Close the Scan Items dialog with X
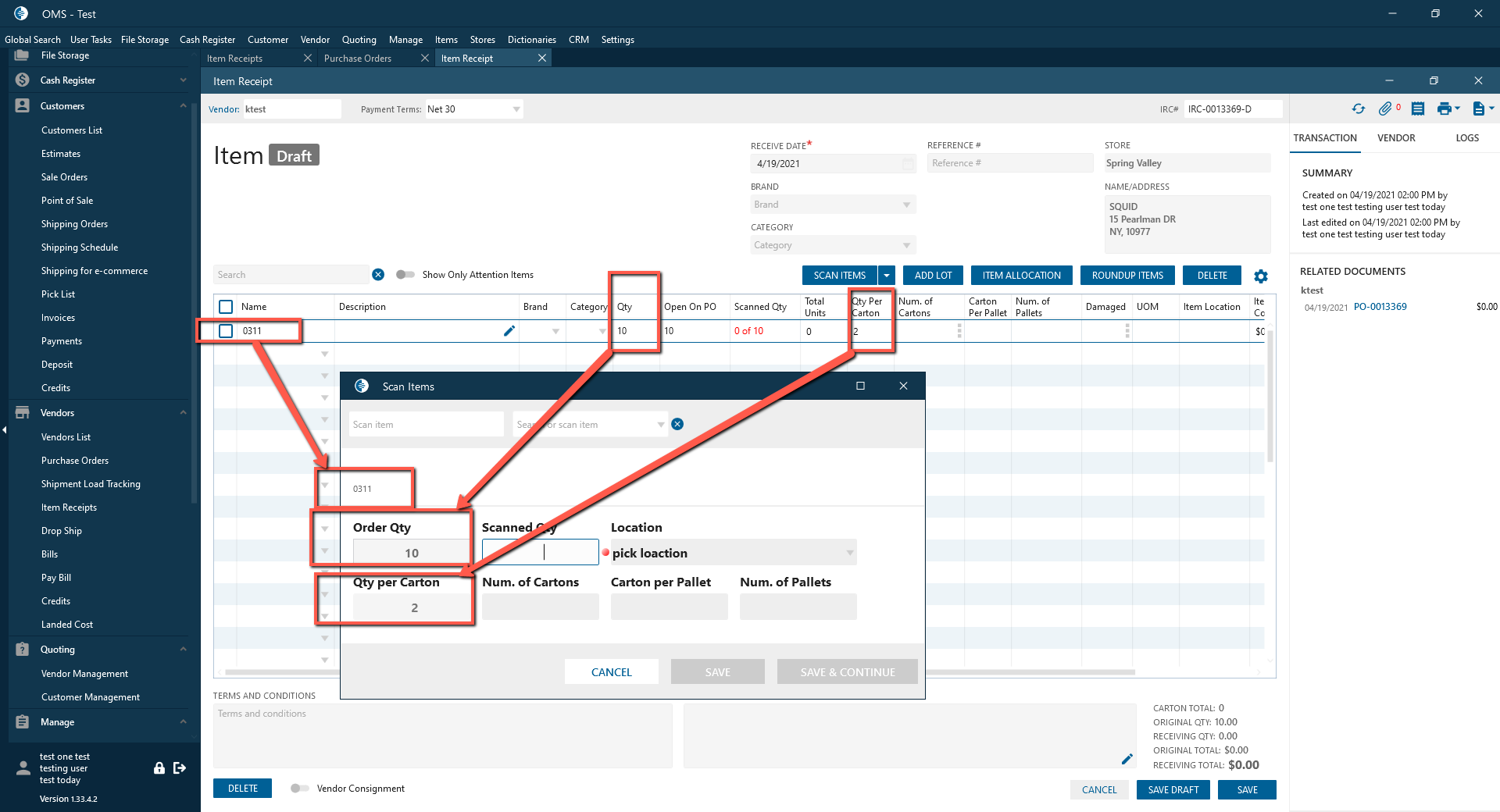The height and width of the screenshot is (812, 1500). point(903,386)
